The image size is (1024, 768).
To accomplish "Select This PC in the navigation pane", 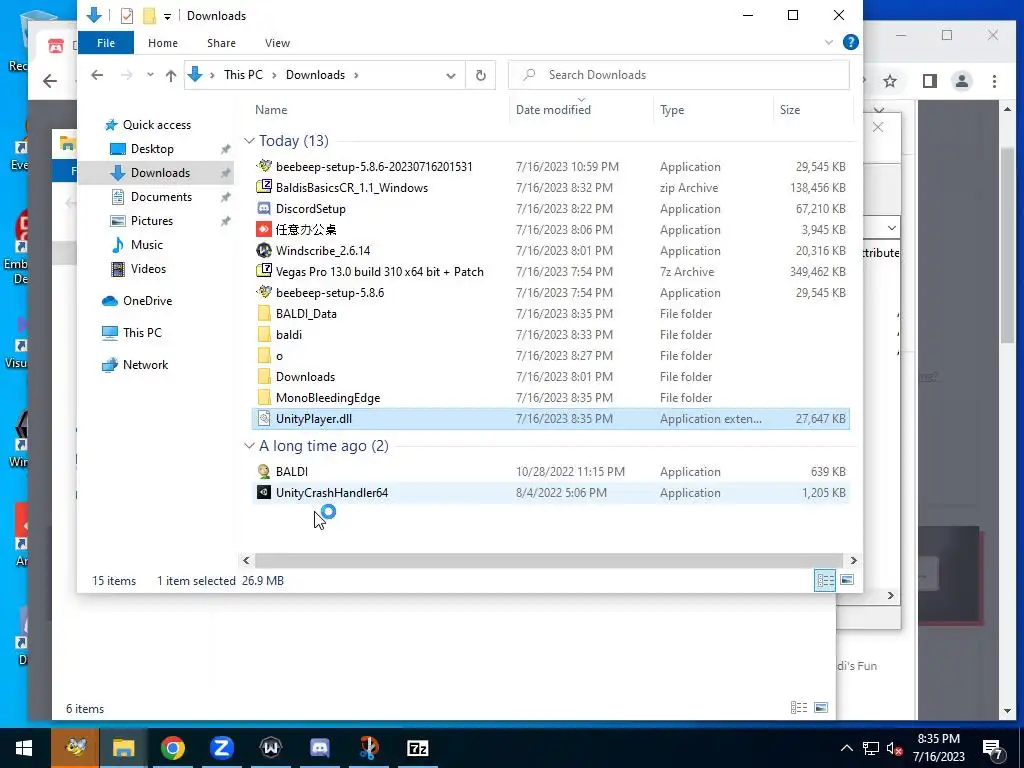I will click(x=142, y=333).
